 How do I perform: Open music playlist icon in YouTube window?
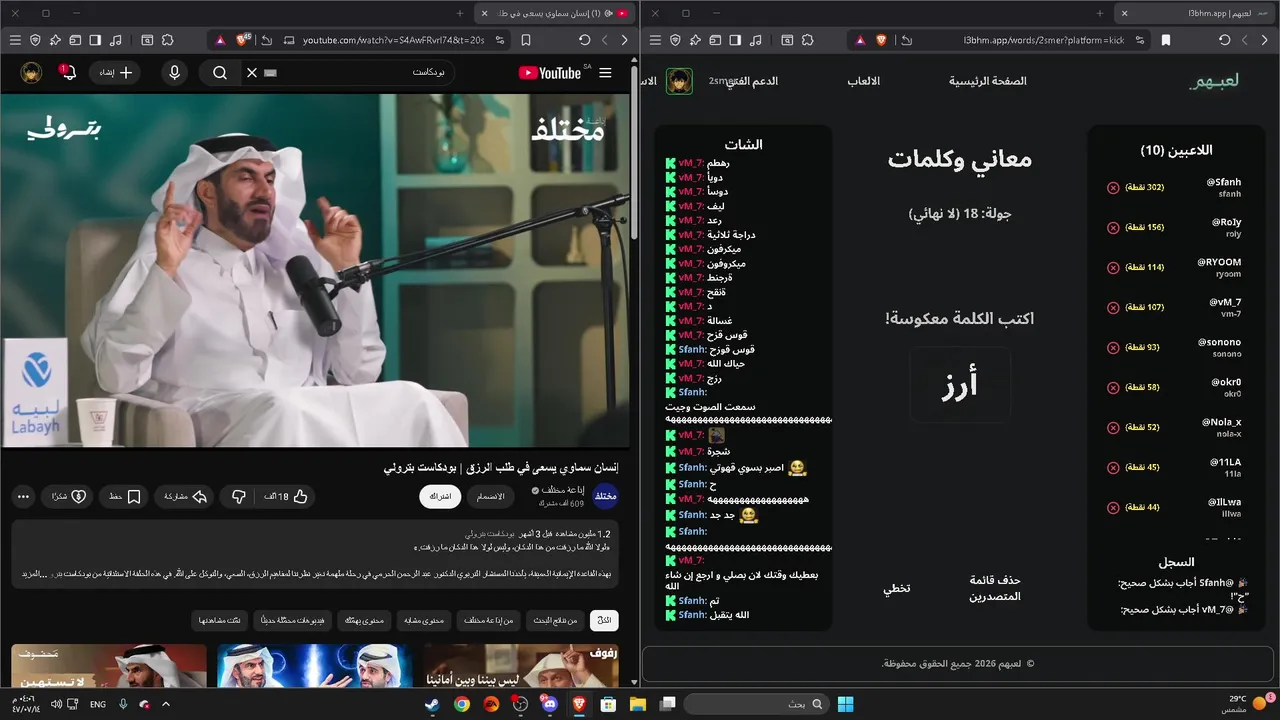click(116, 40)
